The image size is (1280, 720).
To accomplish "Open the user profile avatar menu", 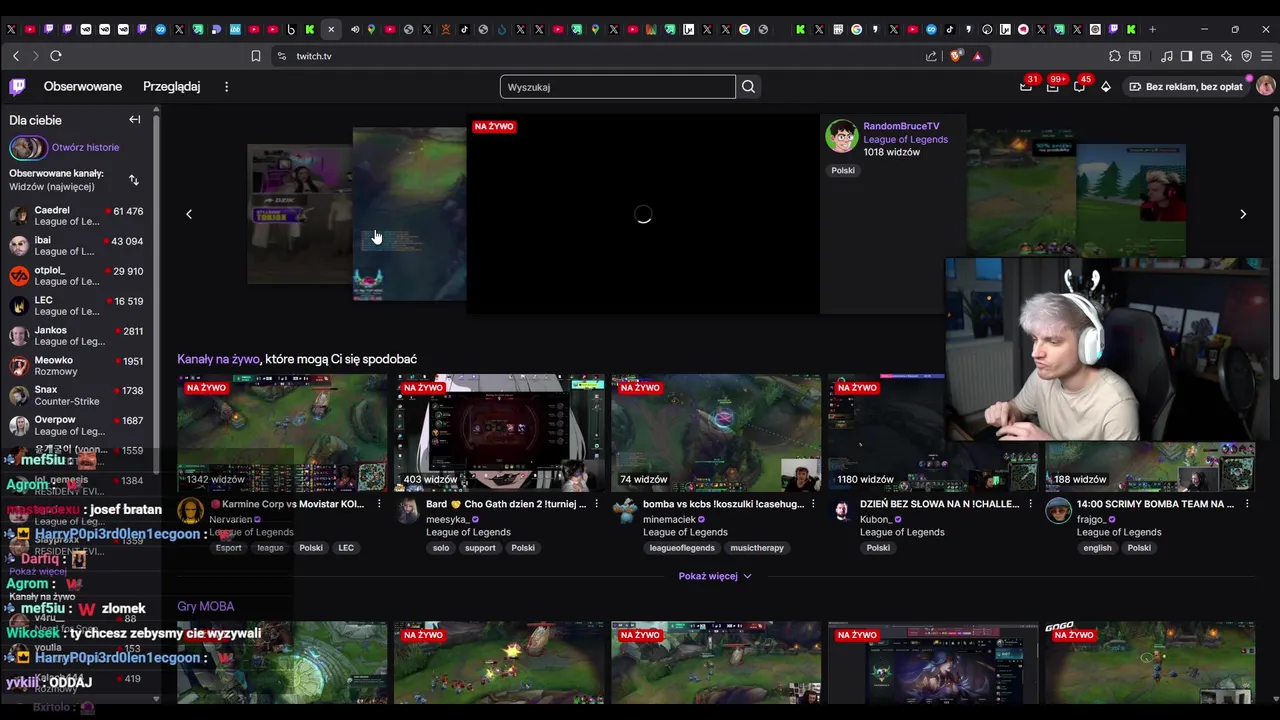I will pos(1265,87).
